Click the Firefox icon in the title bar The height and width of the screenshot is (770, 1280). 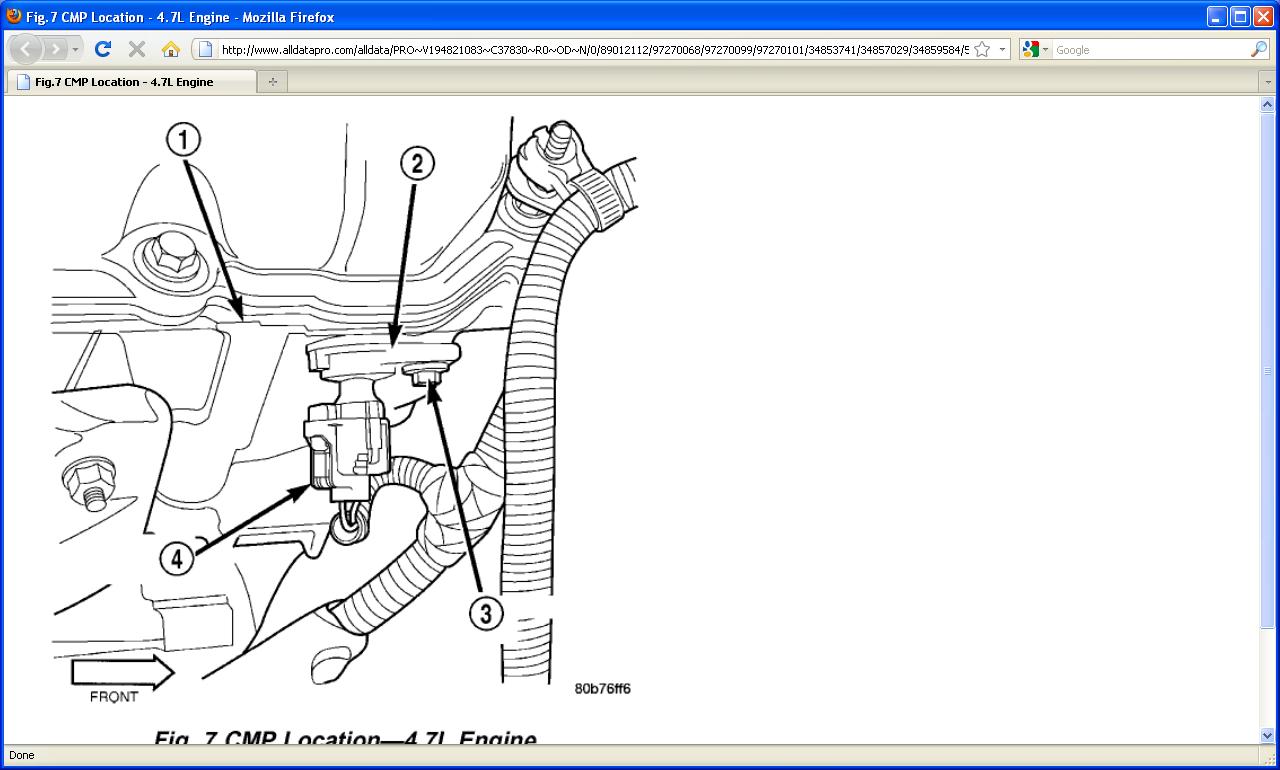tap(14, 16)
